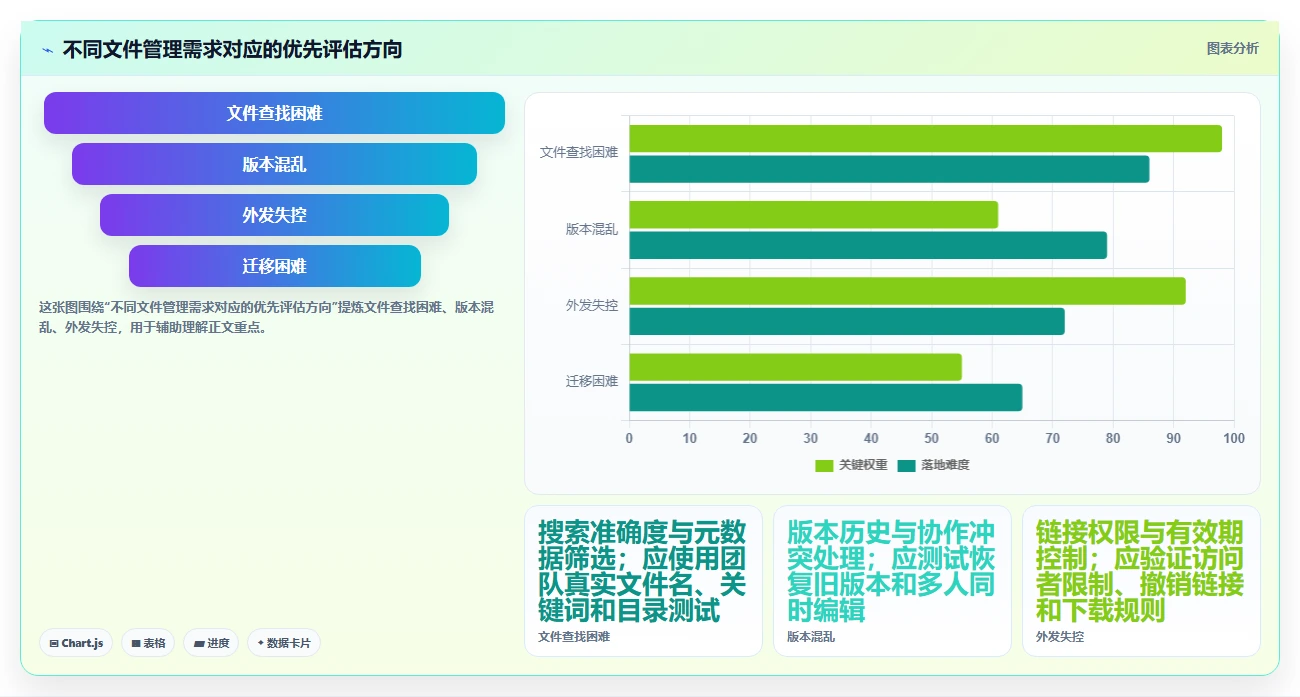Click the 外发失控 y-axis label

click(592, 305)
